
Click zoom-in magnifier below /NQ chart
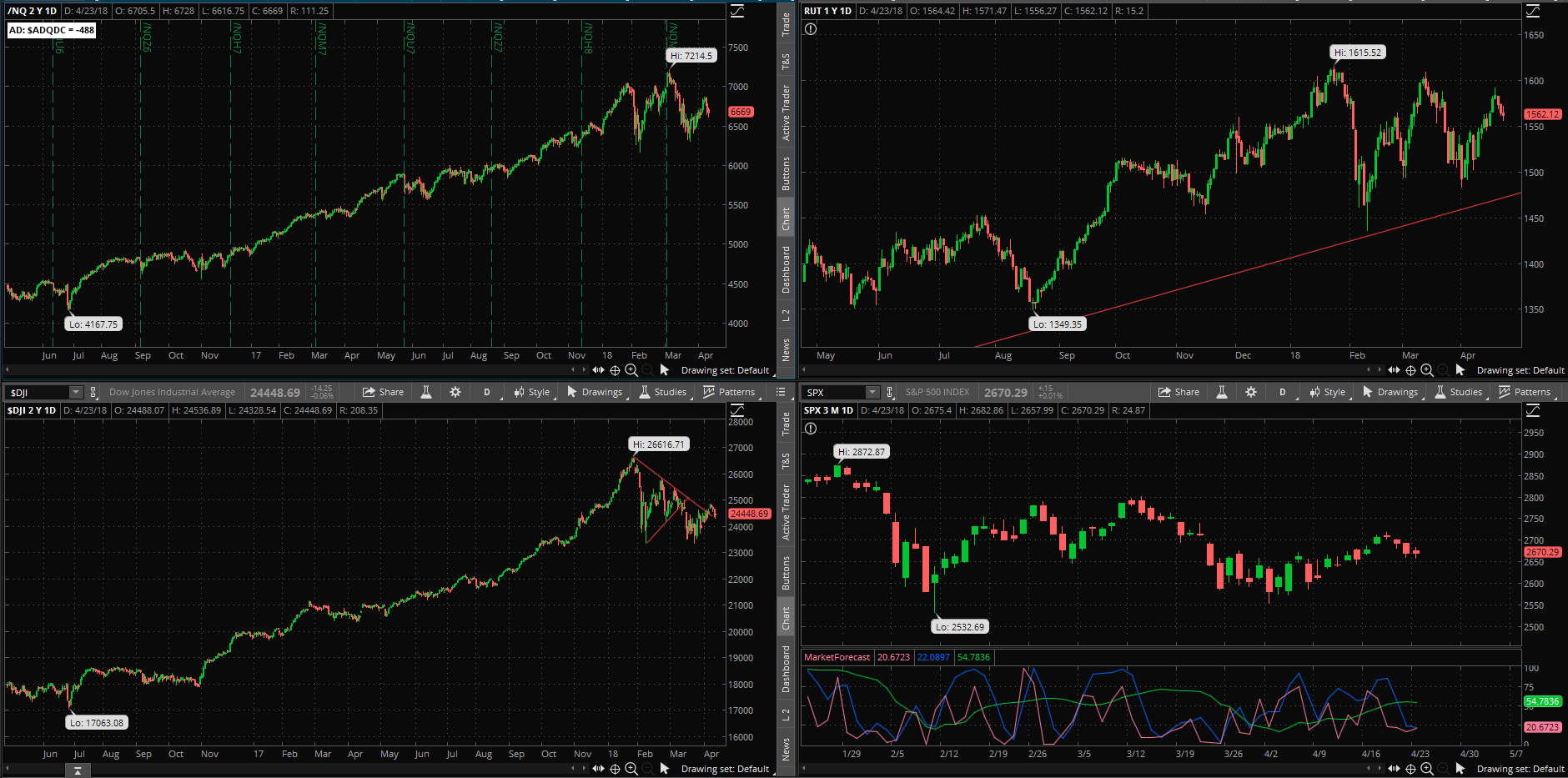pyautogui.click(x=631, y=370)
